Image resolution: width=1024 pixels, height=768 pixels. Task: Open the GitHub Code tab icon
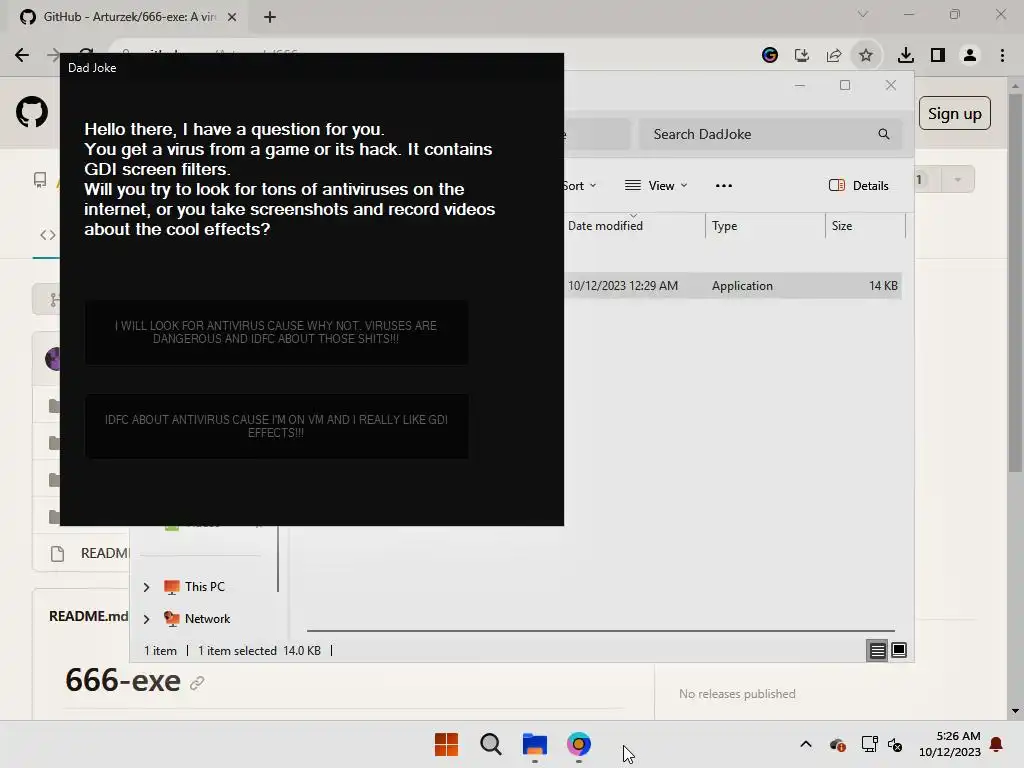point(48,234)
